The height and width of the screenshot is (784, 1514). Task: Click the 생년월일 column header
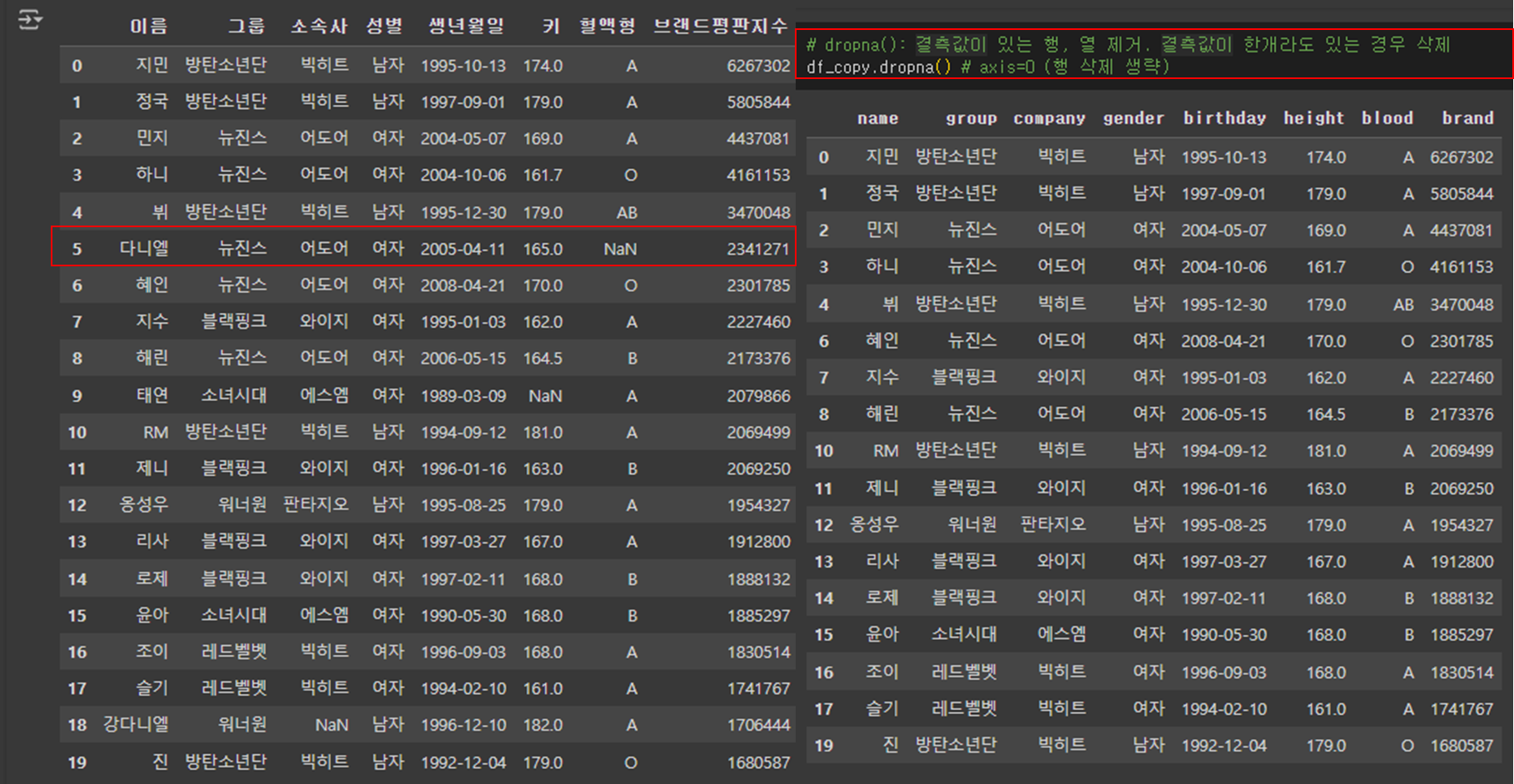[466, 27]
